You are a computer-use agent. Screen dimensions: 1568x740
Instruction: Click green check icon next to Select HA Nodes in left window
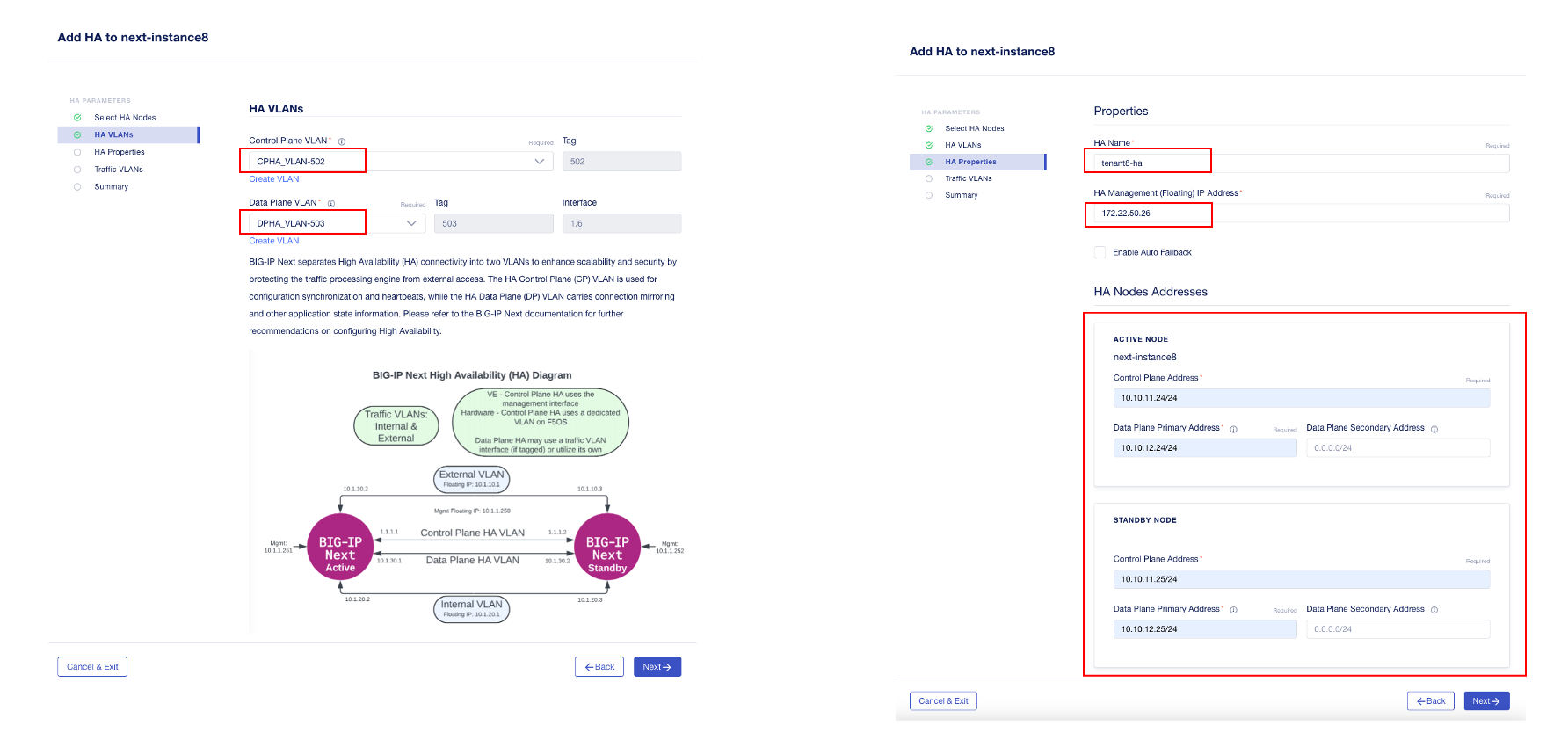(x=77, y=118)
